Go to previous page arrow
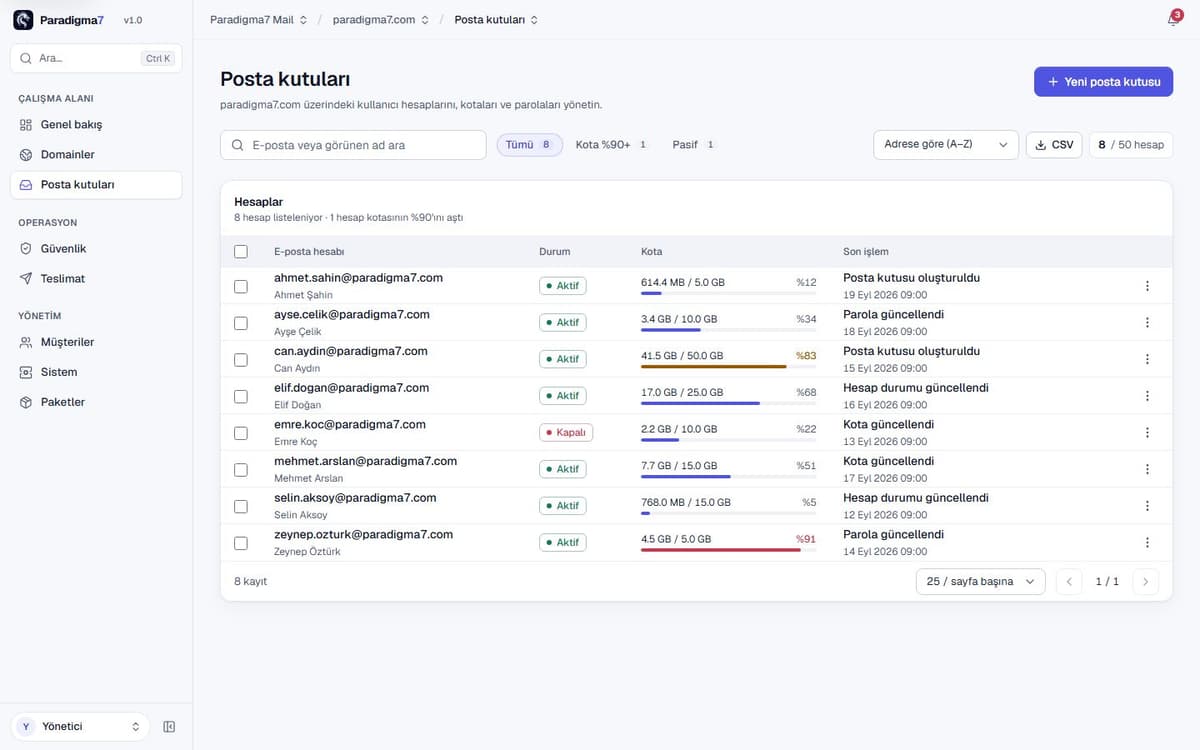The height and width of the screenshot is (750, 1200). click(1069, 581)
